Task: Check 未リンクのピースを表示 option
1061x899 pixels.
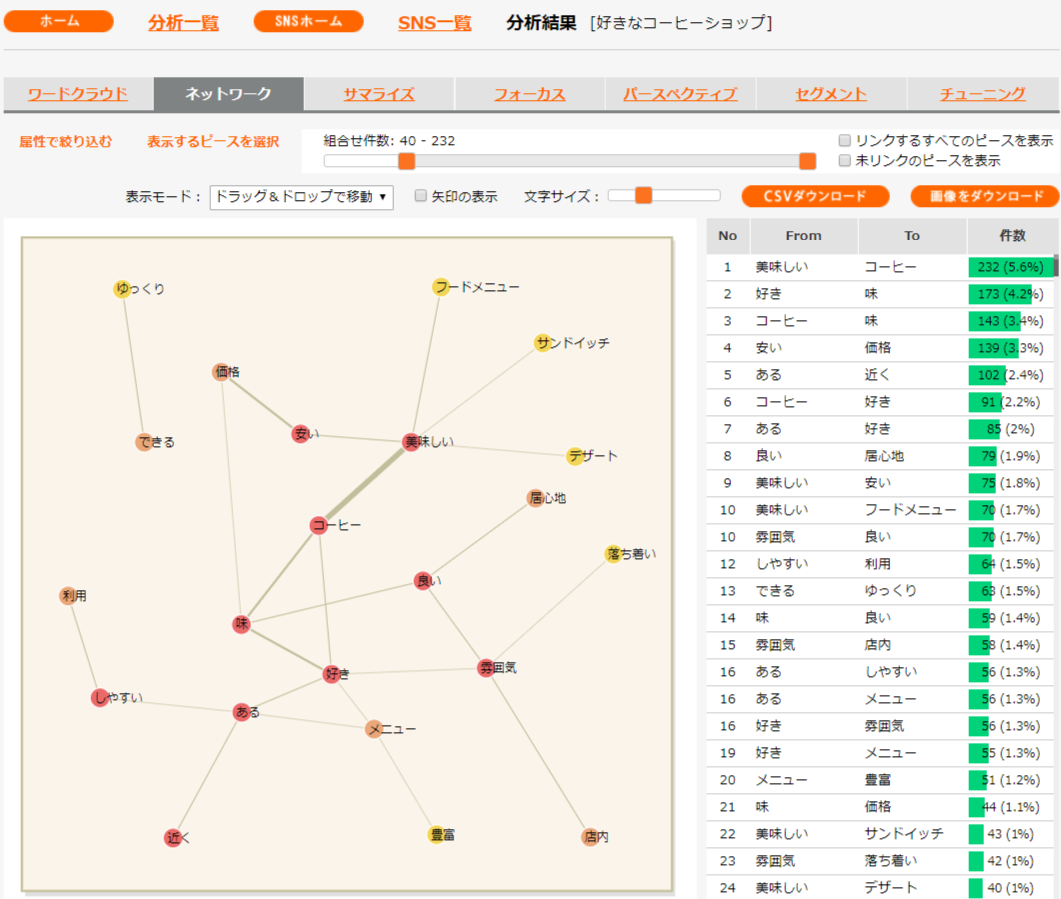Action: click(x=845, y=160)
